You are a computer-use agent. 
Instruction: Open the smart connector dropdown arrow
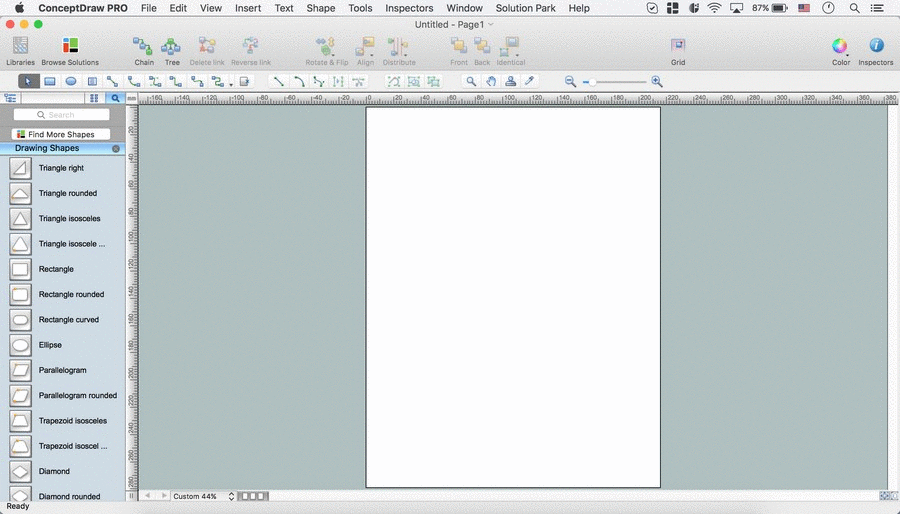point(231,84)
